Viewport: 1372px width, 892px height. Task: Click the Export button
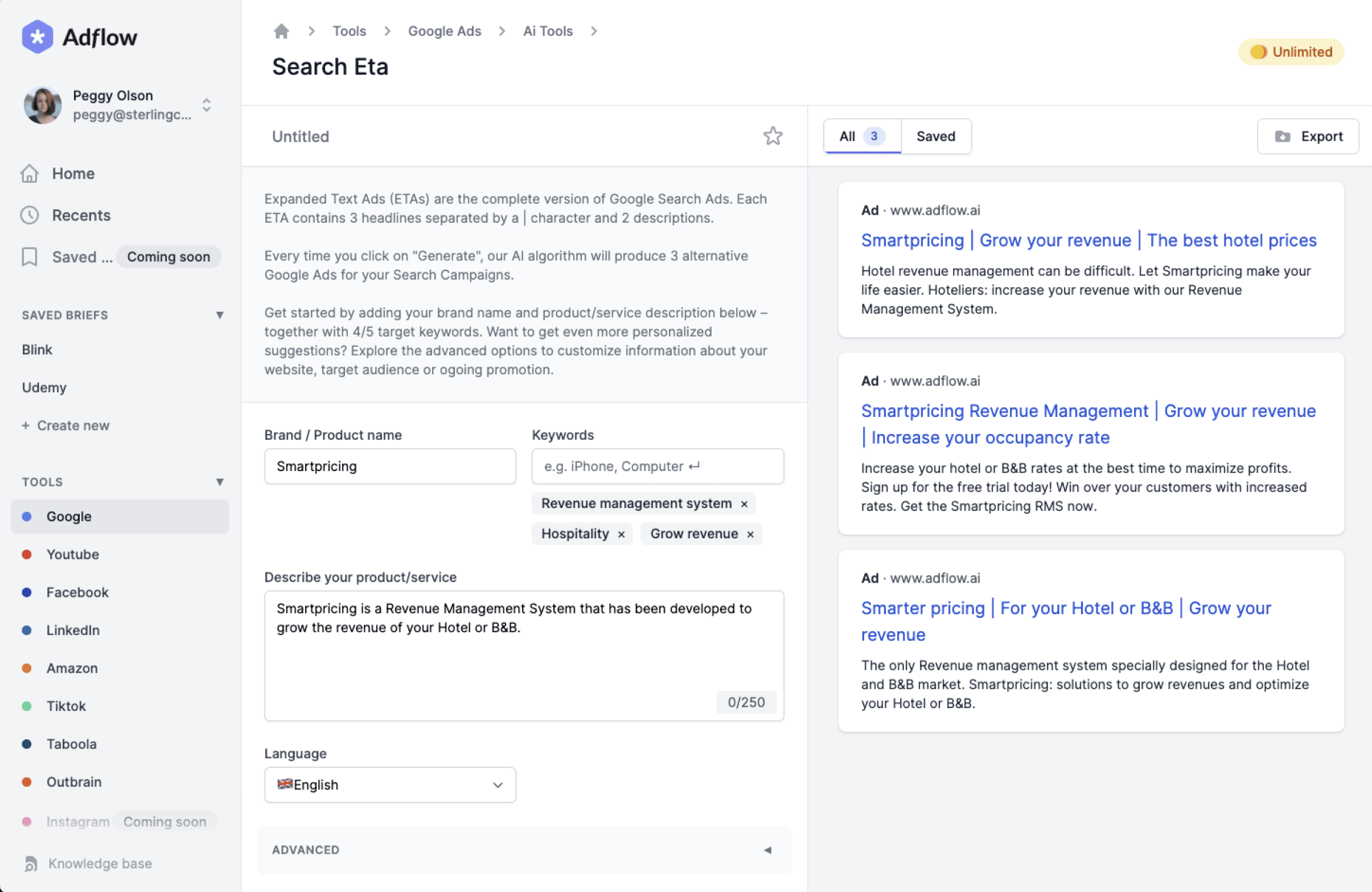[x=1308, y=137]
